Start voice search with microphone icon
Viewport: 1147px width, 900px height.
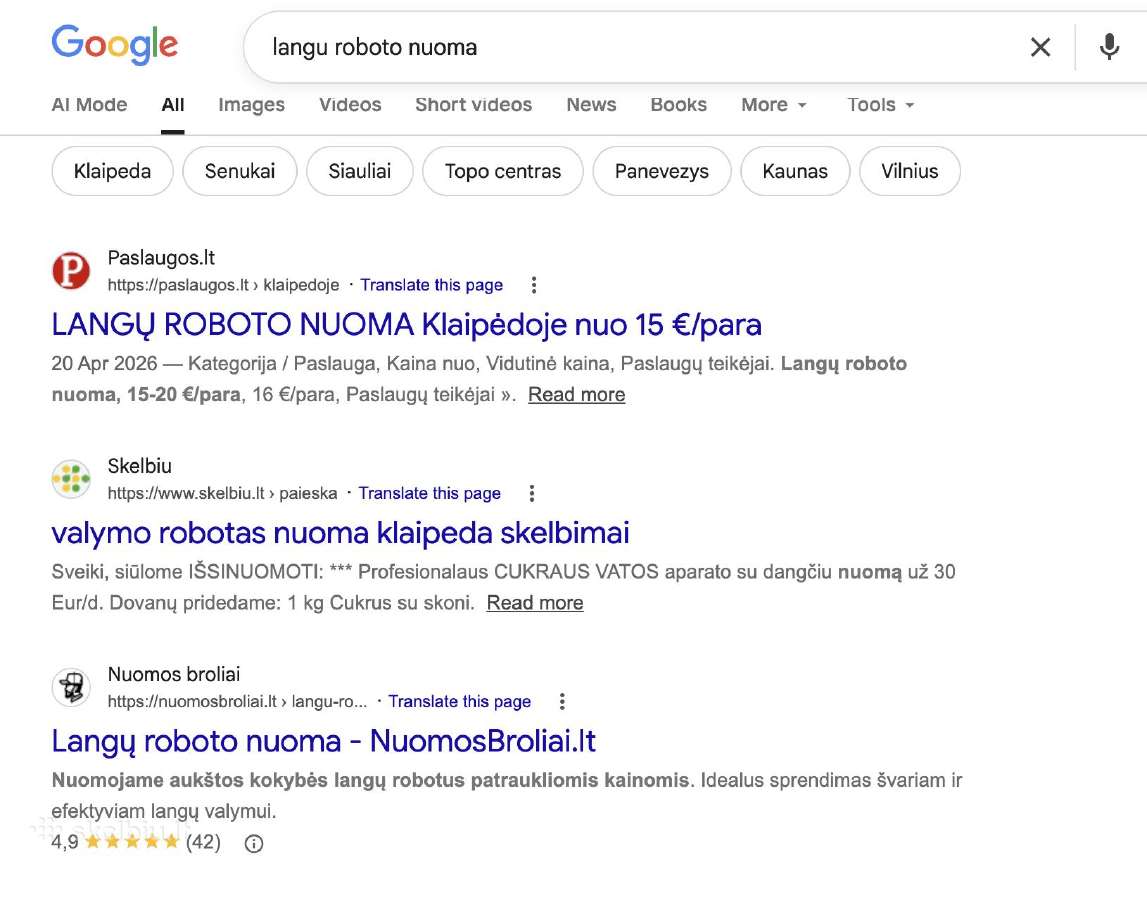1109,47
